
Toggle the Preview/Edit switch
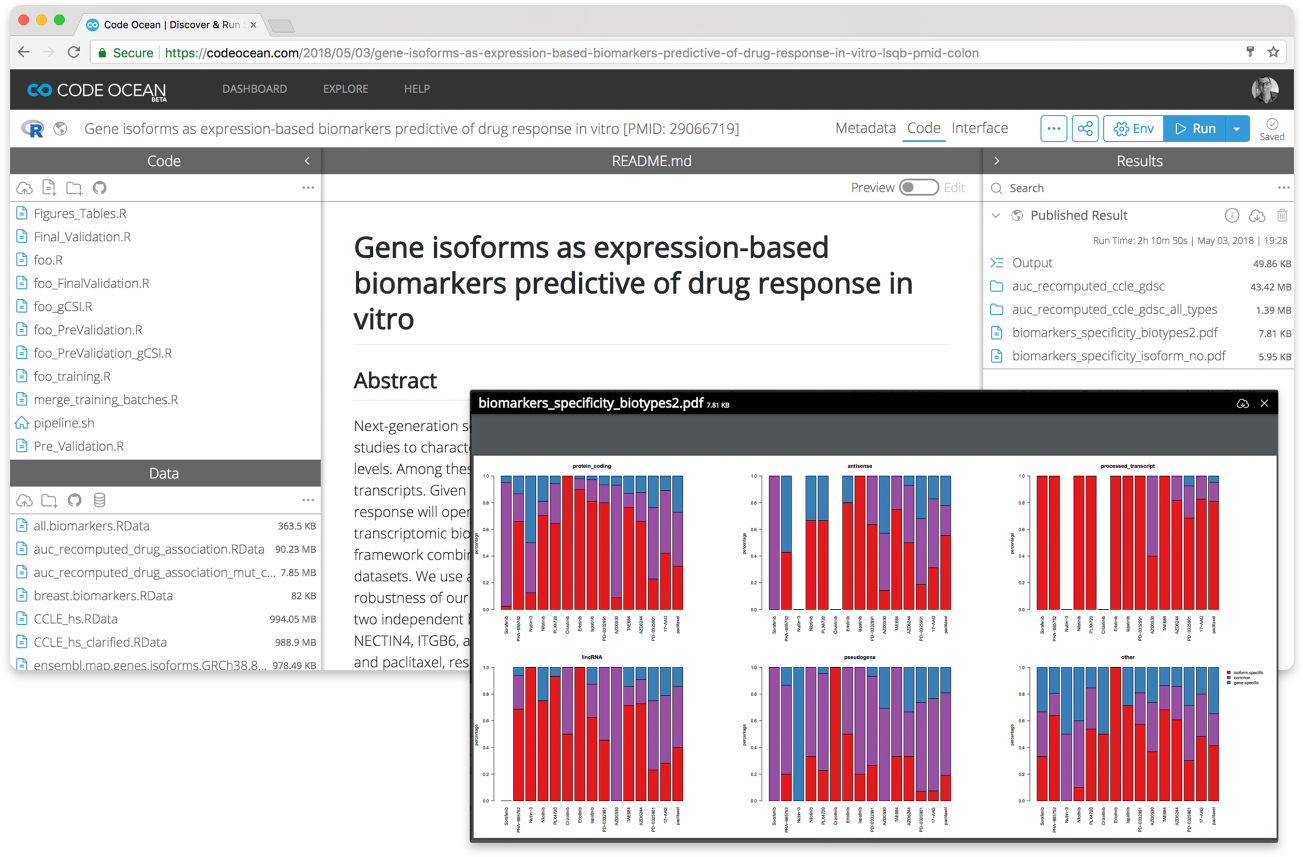918,188
